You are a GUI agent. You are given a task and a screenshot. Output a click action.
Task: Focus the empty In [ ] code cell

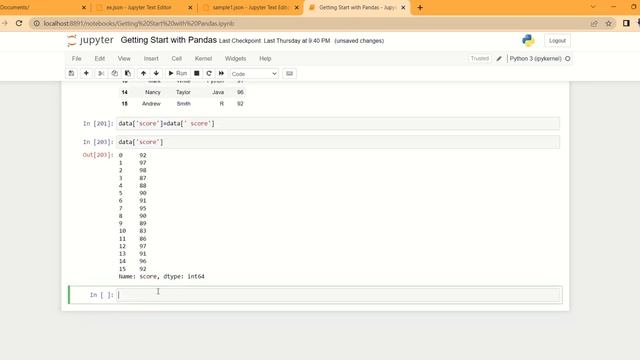click(x=338, y=295)
